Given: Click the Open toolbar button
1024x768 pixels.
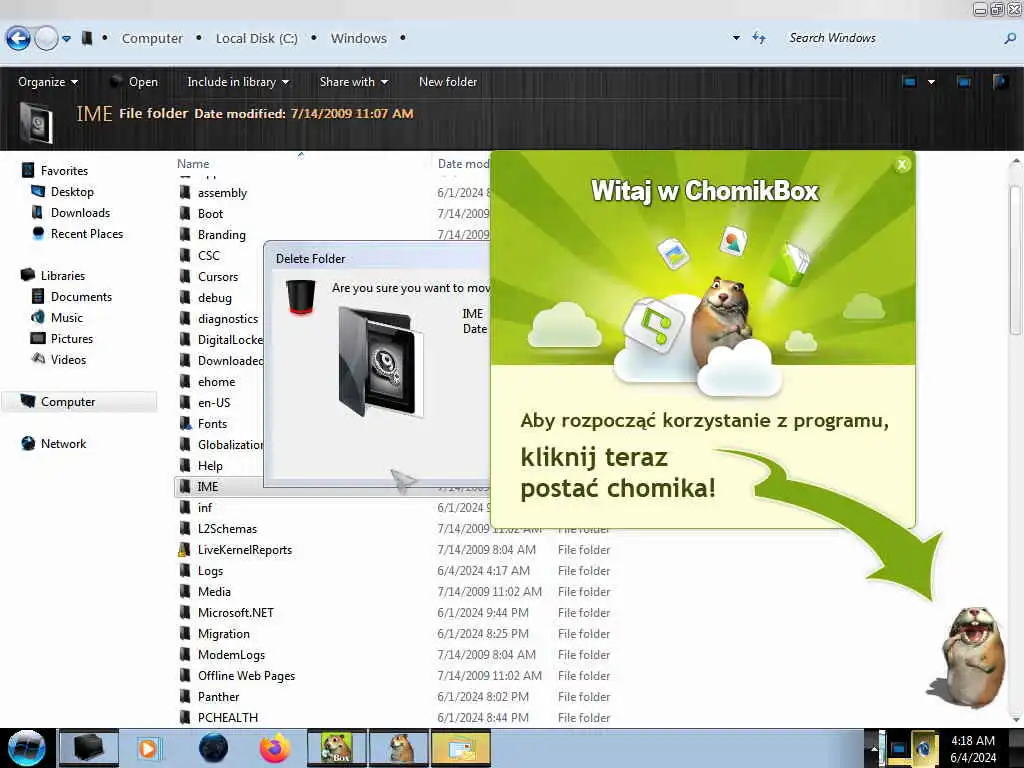Looking at the screenshot, I should [x=135, y=82].
